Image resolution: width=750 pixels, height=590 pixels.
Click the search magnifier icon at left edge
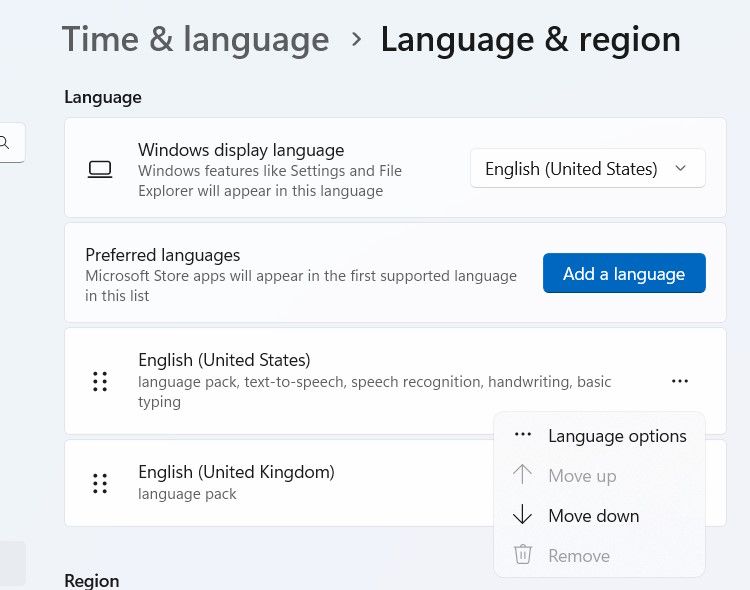[x=6, y=142]
